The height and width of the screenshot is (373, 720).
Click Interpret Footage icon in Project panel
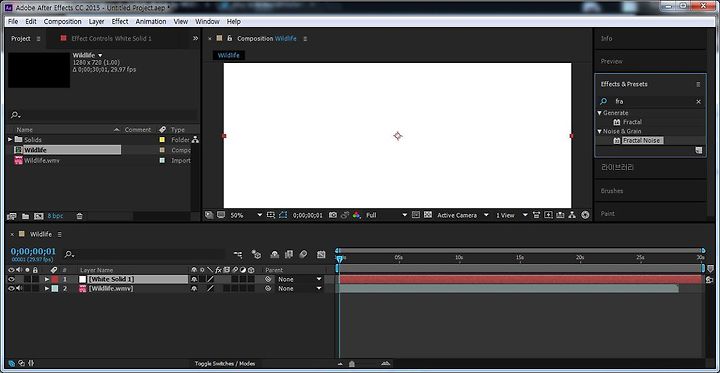[11, 216]
